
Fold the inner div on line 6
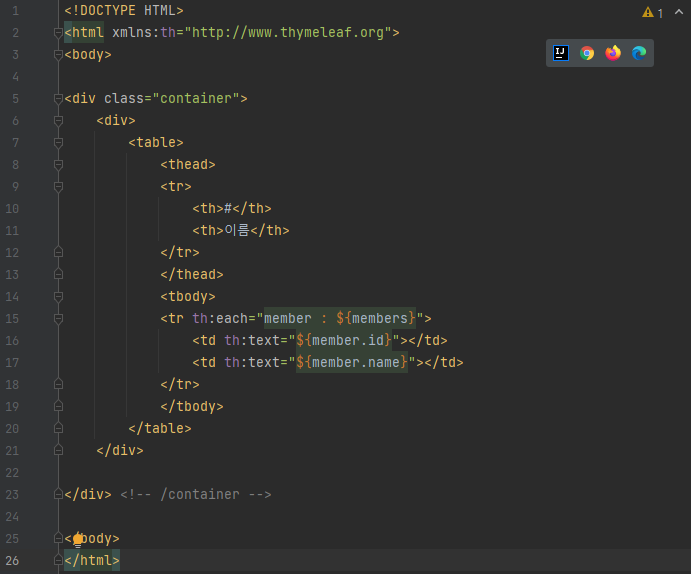pyautogui.click(x=58, y=120)
